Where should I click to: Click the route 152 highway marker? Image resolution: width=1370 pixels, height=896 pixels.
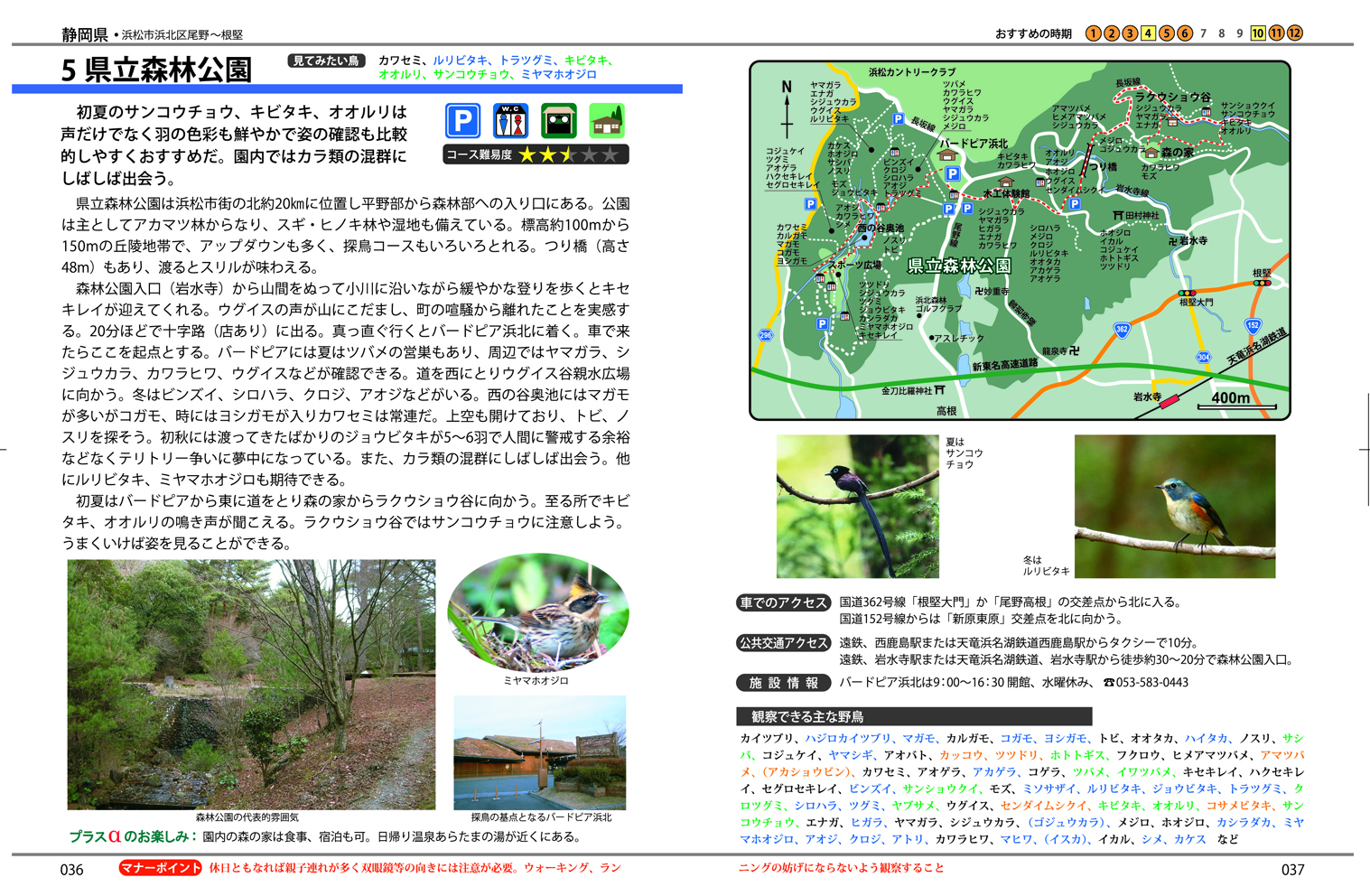[1253, 326]
